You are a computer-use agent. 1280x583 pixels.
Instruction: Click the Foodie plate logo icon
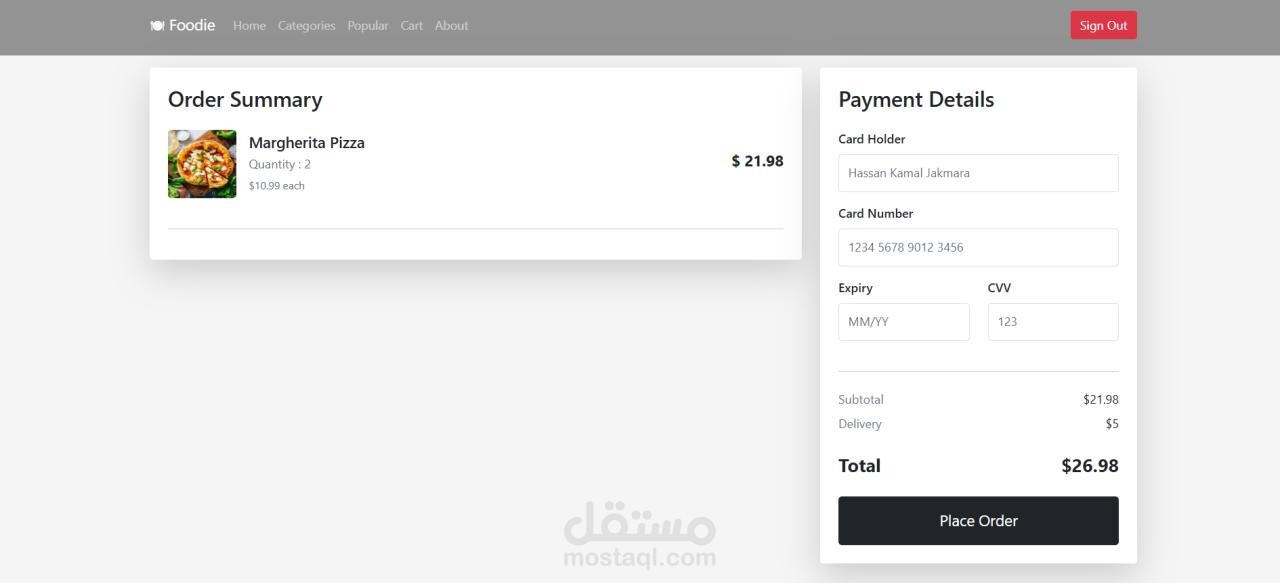coord(157,26)
